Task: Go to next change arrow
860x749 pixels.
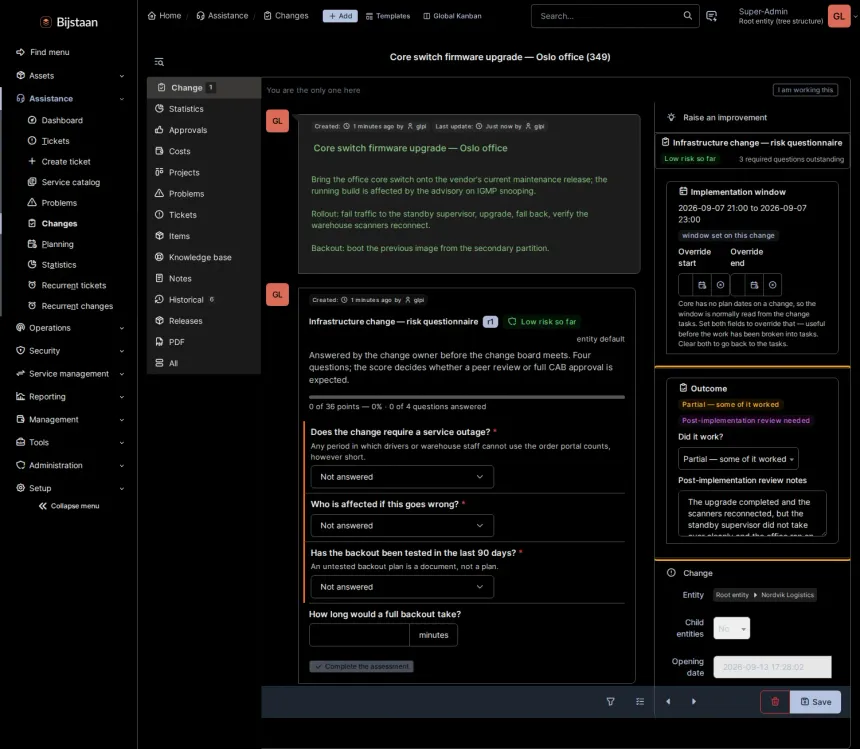Action: point(694,702)
